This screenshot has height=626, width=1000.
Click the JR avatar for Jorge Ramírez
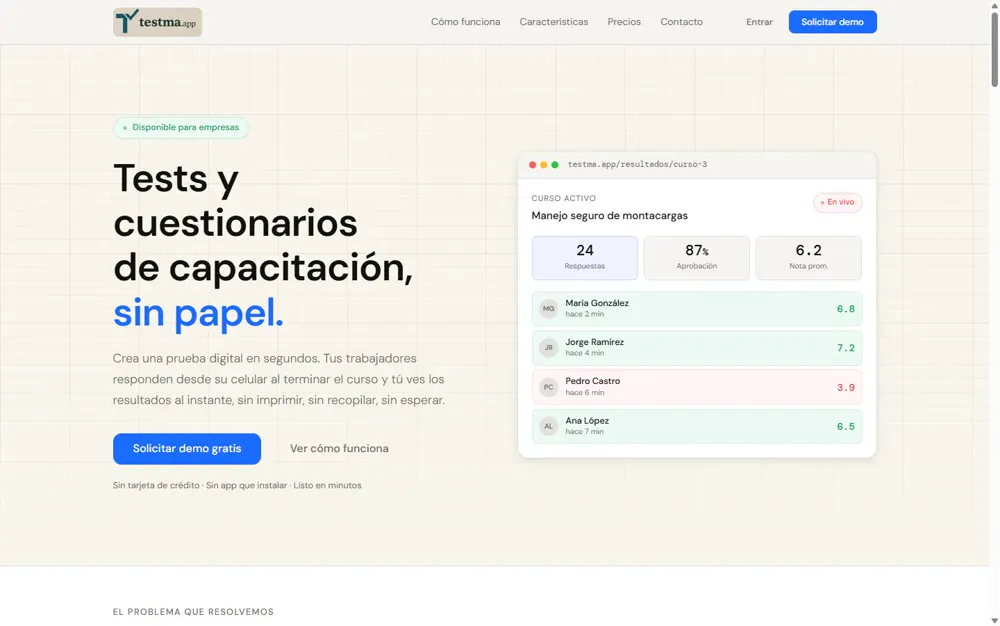click(548, 347)
